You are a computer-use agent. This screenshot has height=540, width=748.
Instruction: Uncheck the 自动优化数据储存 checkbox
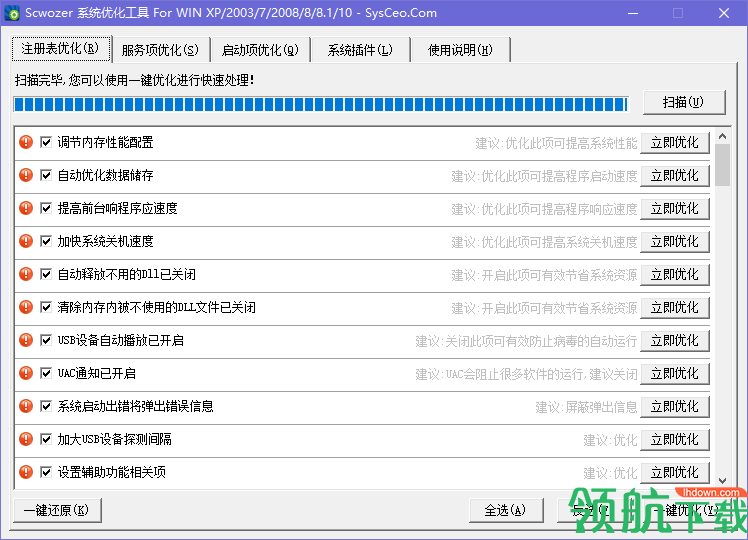pyautogui.click(x=46, y=175)
